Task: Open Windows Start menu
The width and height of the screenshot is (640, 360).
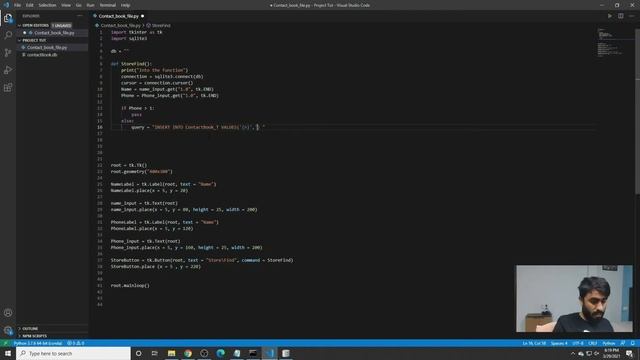Action: click(8, 353)
